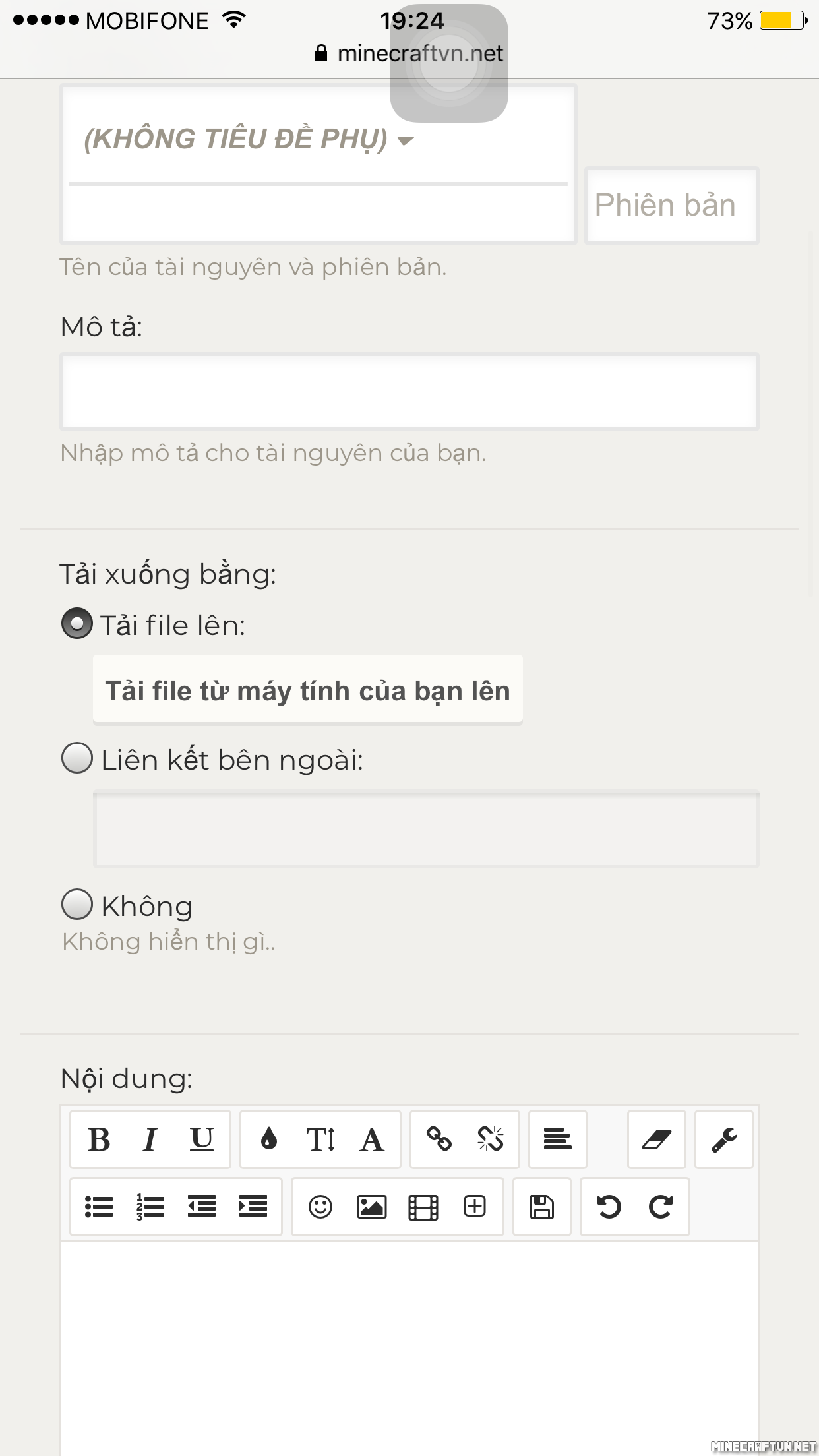Tap the minecraftvn.net address bar
The height and width of the screenshot is (1456, 819).
[419, 53]
